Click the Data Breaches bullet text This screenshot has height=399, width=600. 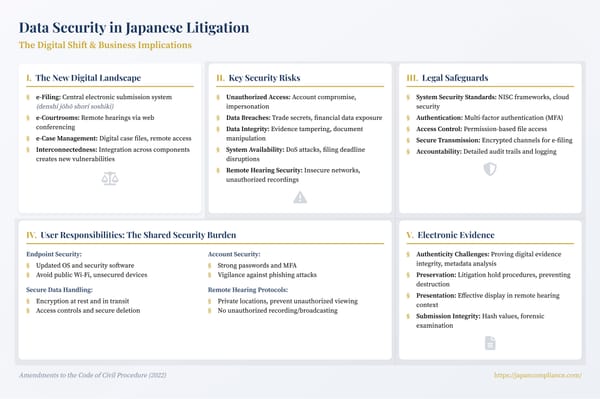click(x=304, y=117)
